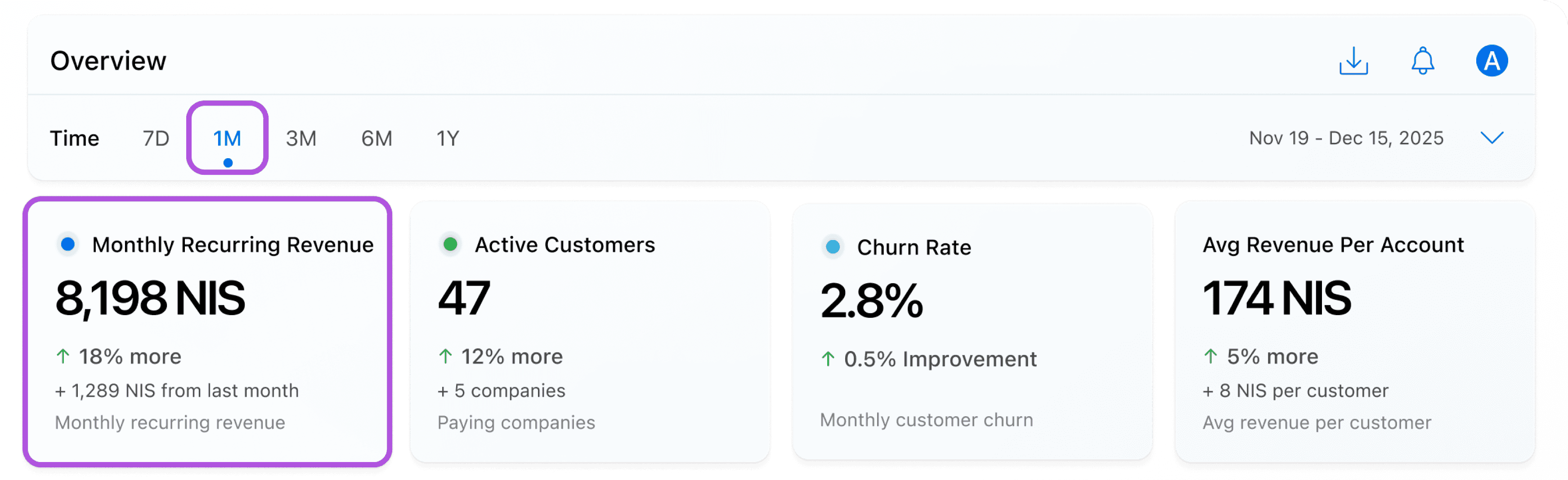Click the Churn Rate 2.8% value
1568x480 pixels.
point(872,301)
